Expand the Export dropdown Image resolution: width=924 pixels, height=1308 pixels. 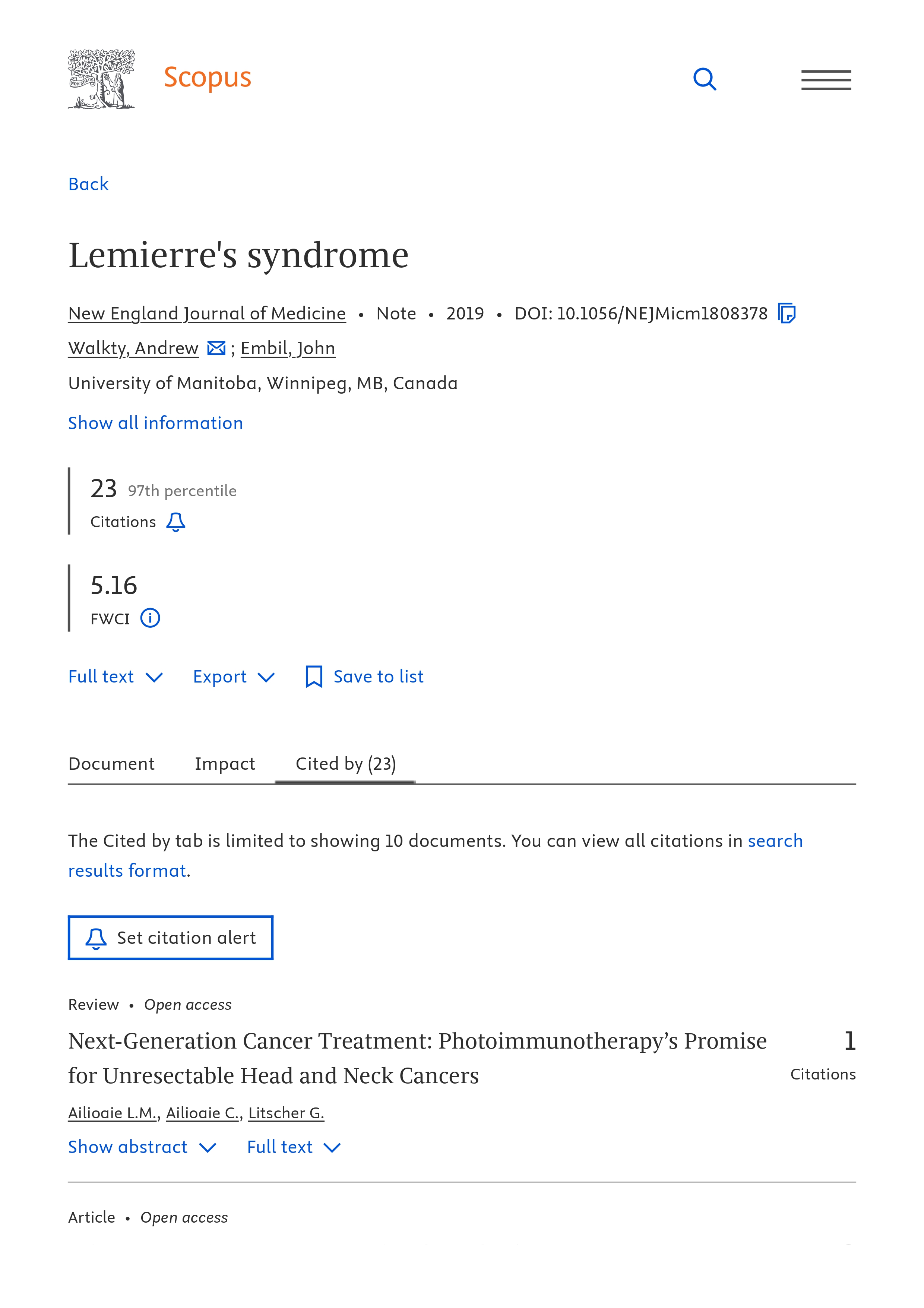(234, 676)
